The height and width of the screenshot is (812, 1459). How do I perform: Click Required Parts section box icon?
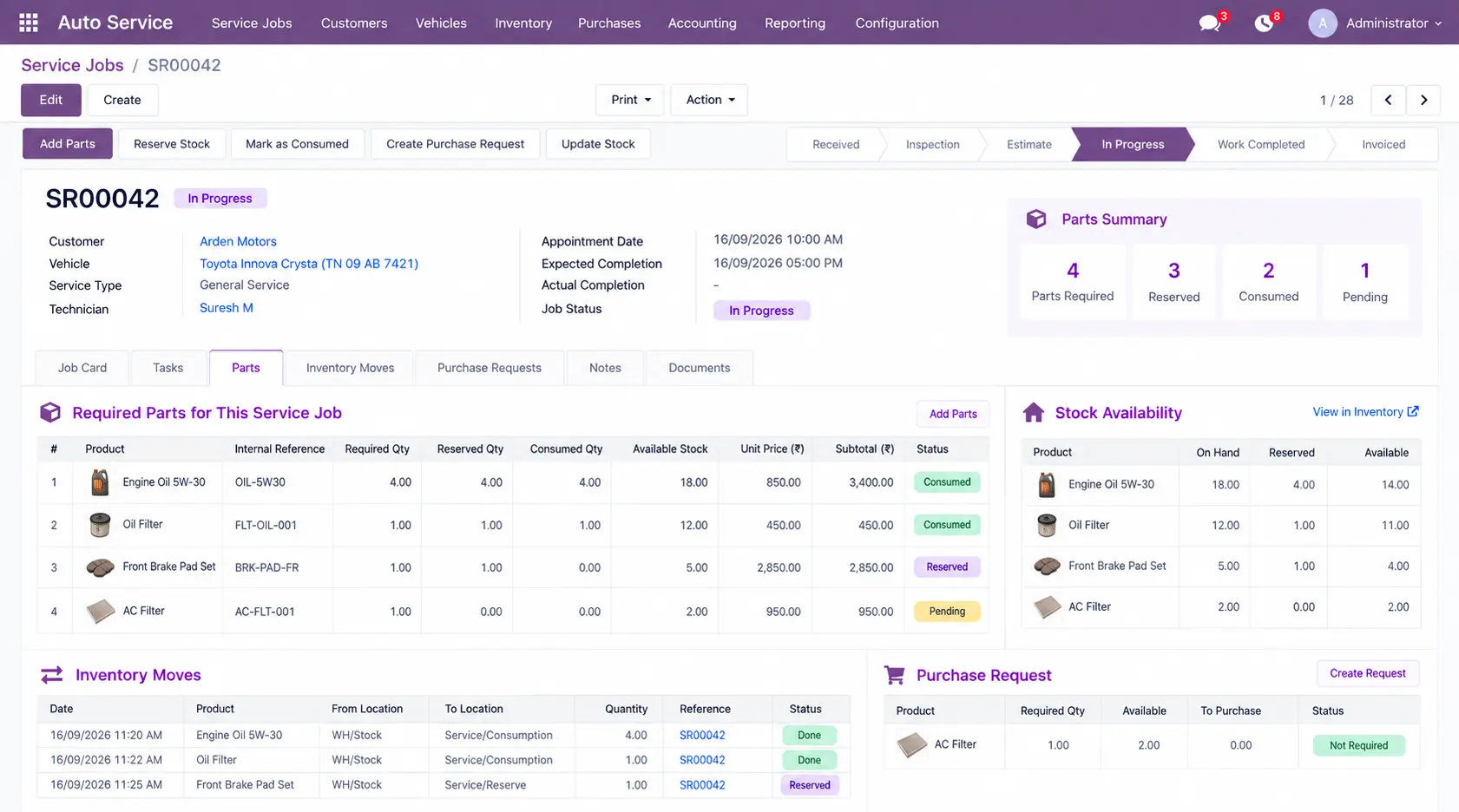point(50,413)
